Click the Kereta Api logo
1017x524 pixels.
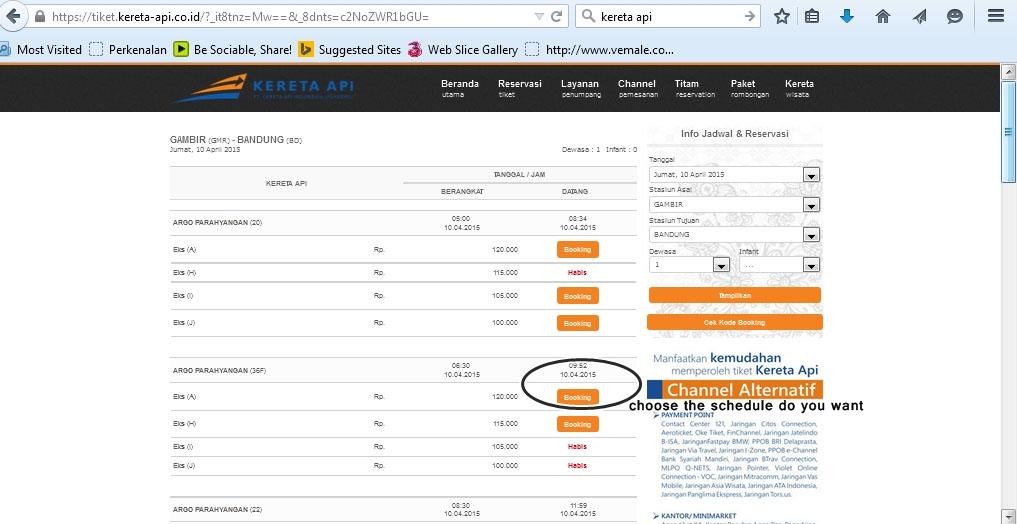264,88
